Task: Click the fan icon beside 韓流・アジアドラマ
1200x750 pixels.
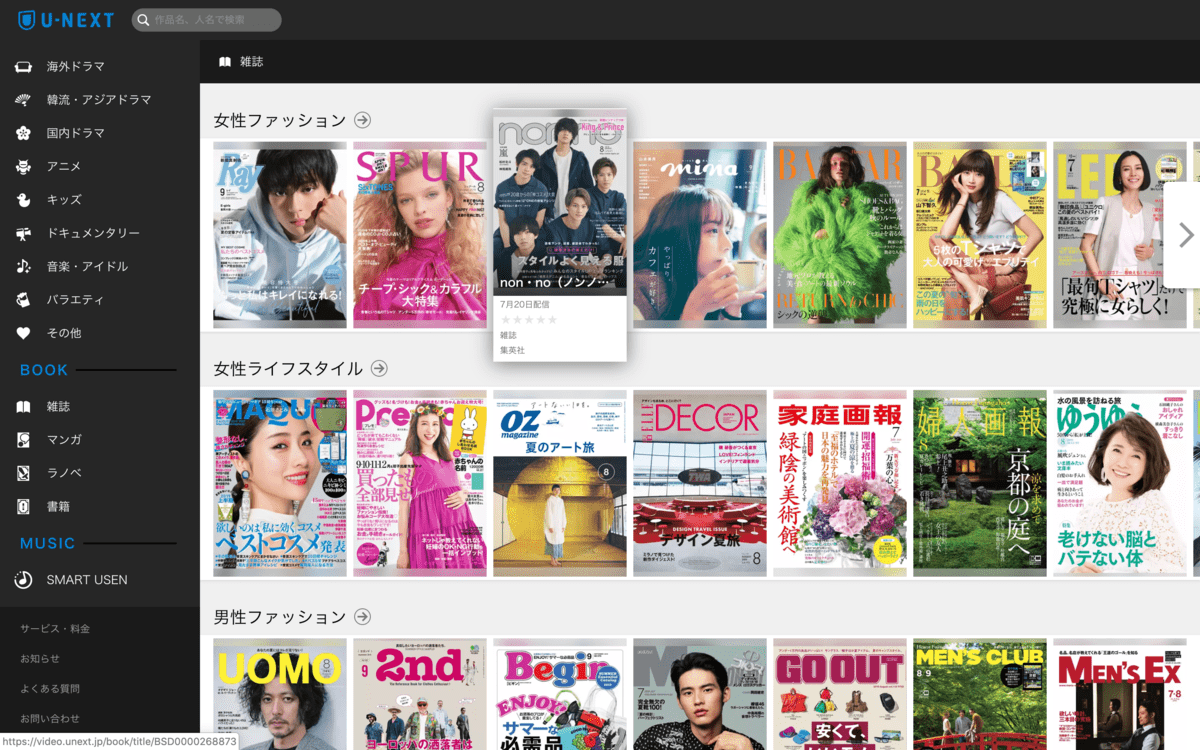Action: tap(23, 100)
